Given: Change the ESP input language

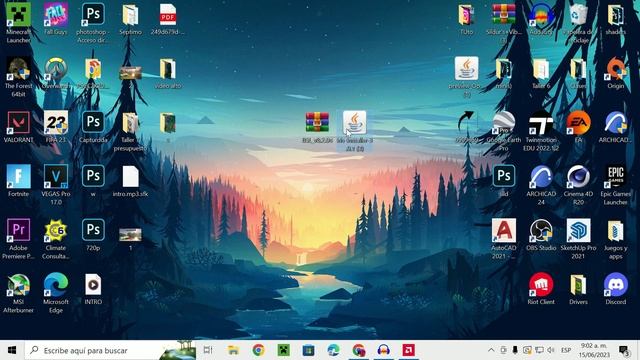Looking at the screenshot, I should pos(566,350).
